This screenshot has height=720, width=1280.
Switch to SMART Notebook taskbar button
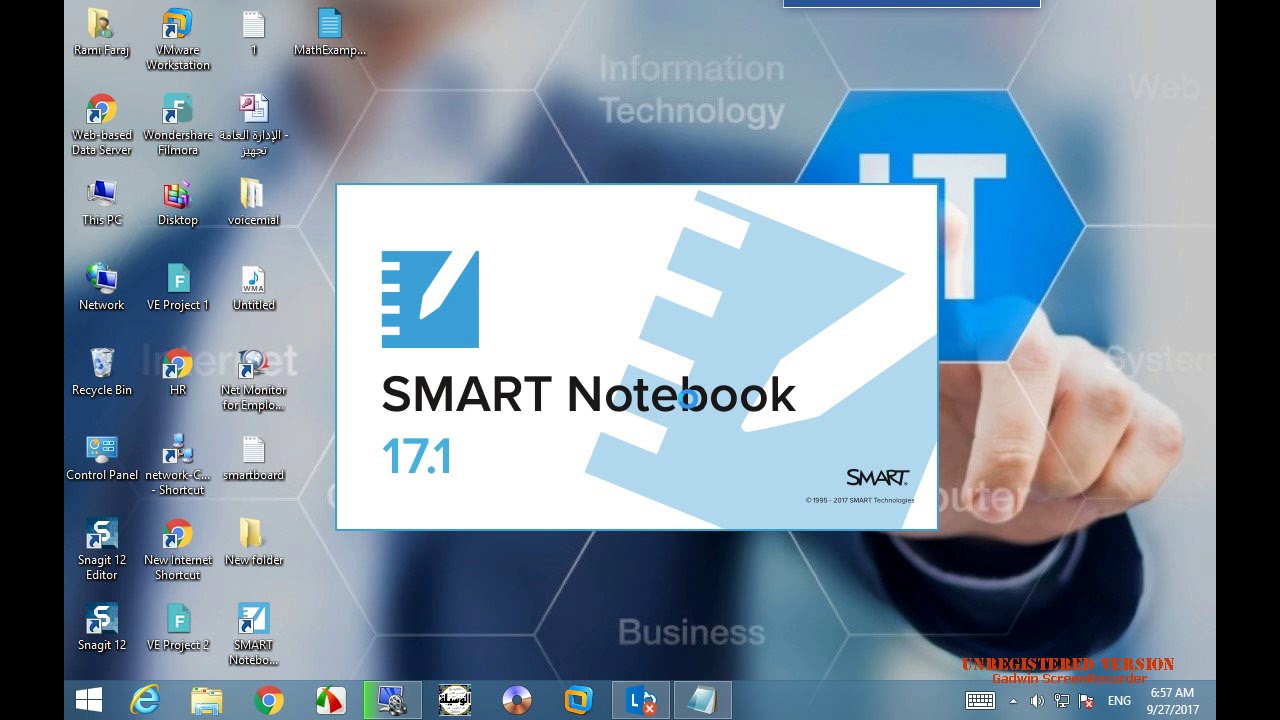click(x=703, y=701)
